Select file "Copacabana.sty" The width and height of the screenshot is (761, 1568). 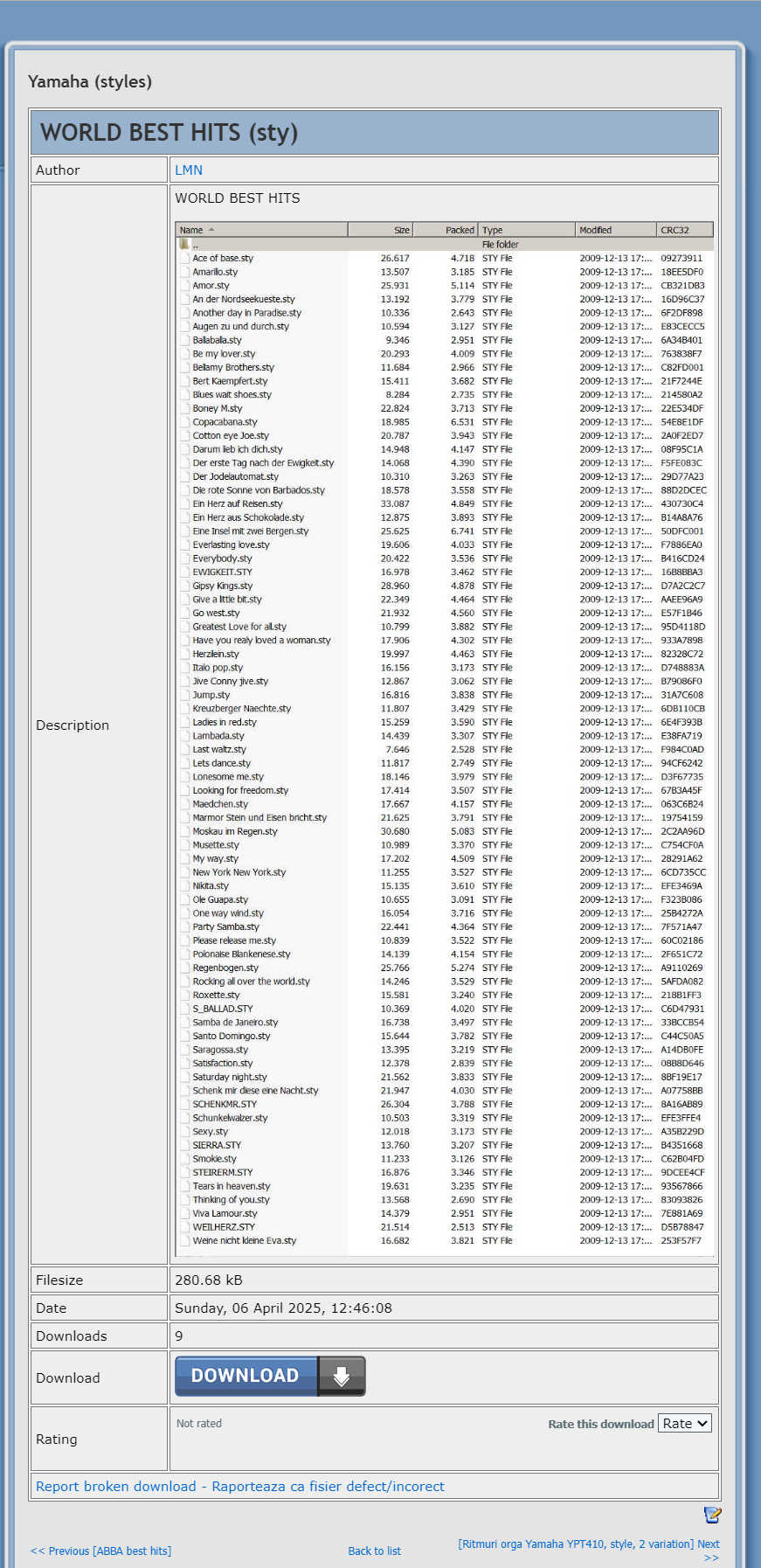click(x=225, y=422)
